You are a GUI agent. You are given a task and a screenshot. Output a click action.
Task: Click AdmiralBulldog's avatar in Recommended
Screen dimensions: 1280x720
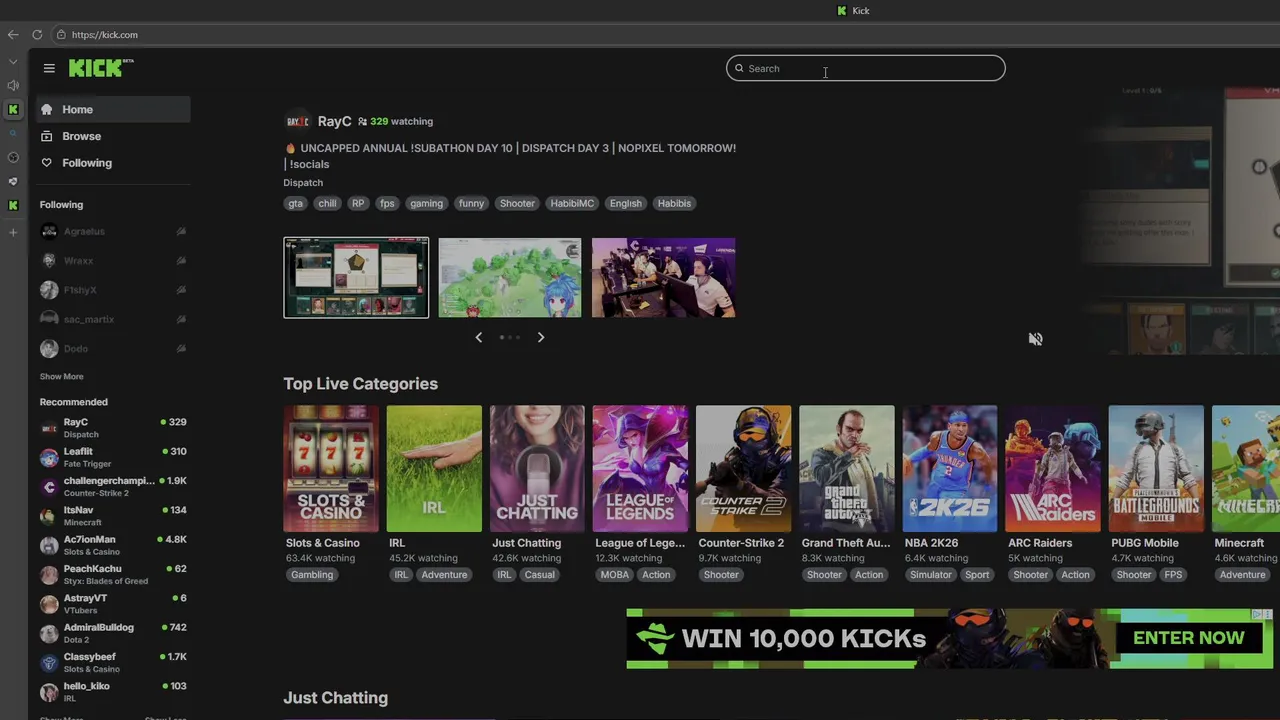tap(49, 633)
